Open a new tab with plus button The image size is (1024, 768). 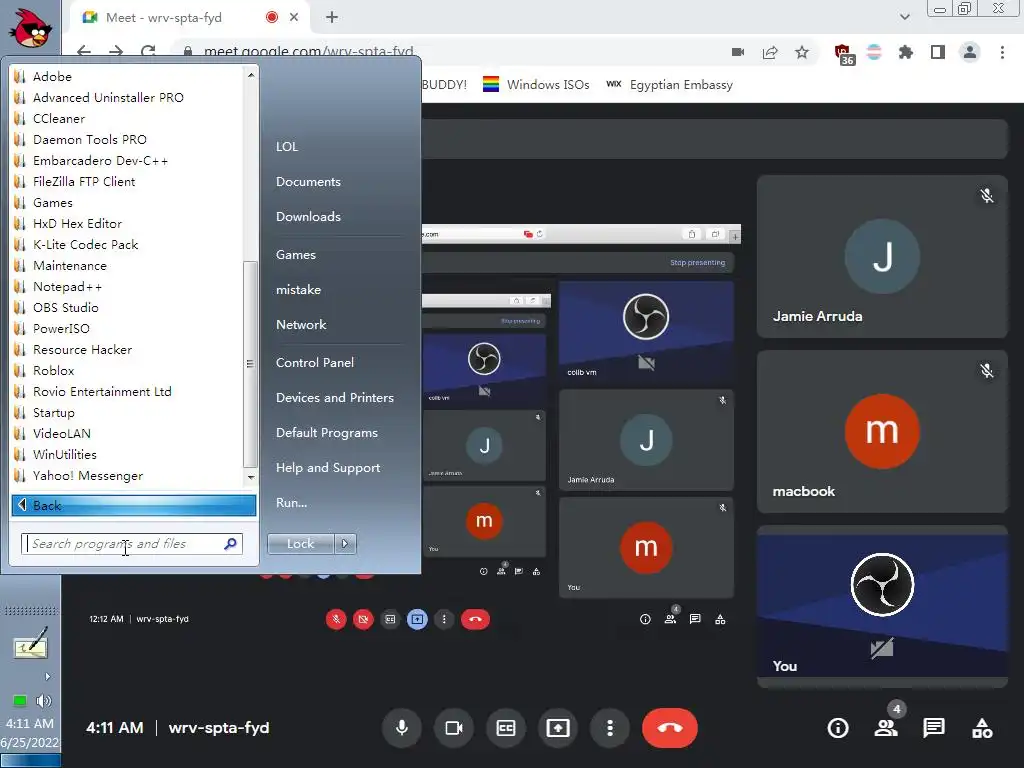[x=332, y=17]
